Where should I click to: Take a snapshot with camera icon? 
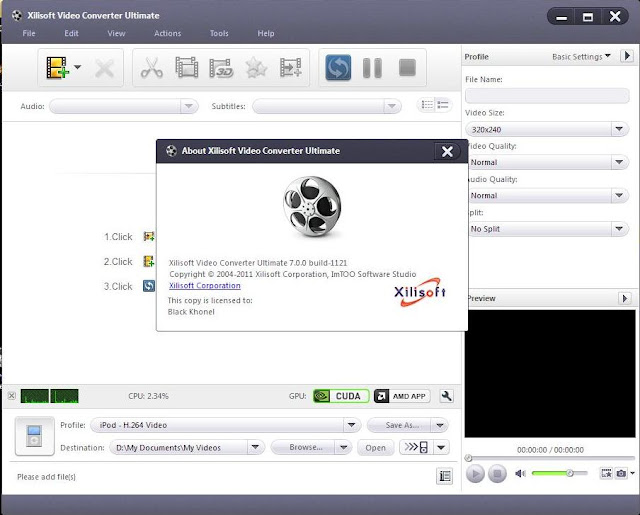[621, 473]
